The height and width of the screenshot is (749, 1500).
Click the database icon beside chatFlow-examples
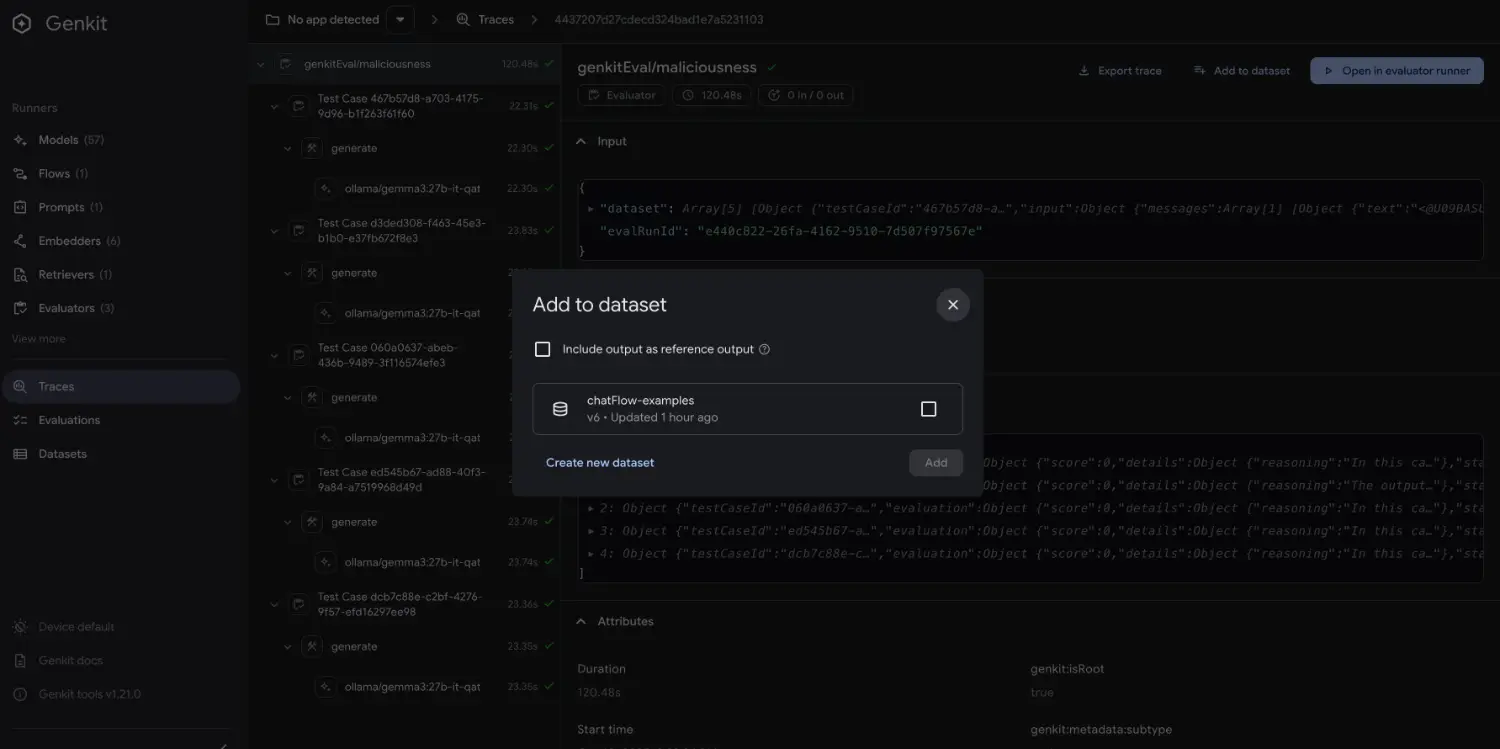[560, 409]
